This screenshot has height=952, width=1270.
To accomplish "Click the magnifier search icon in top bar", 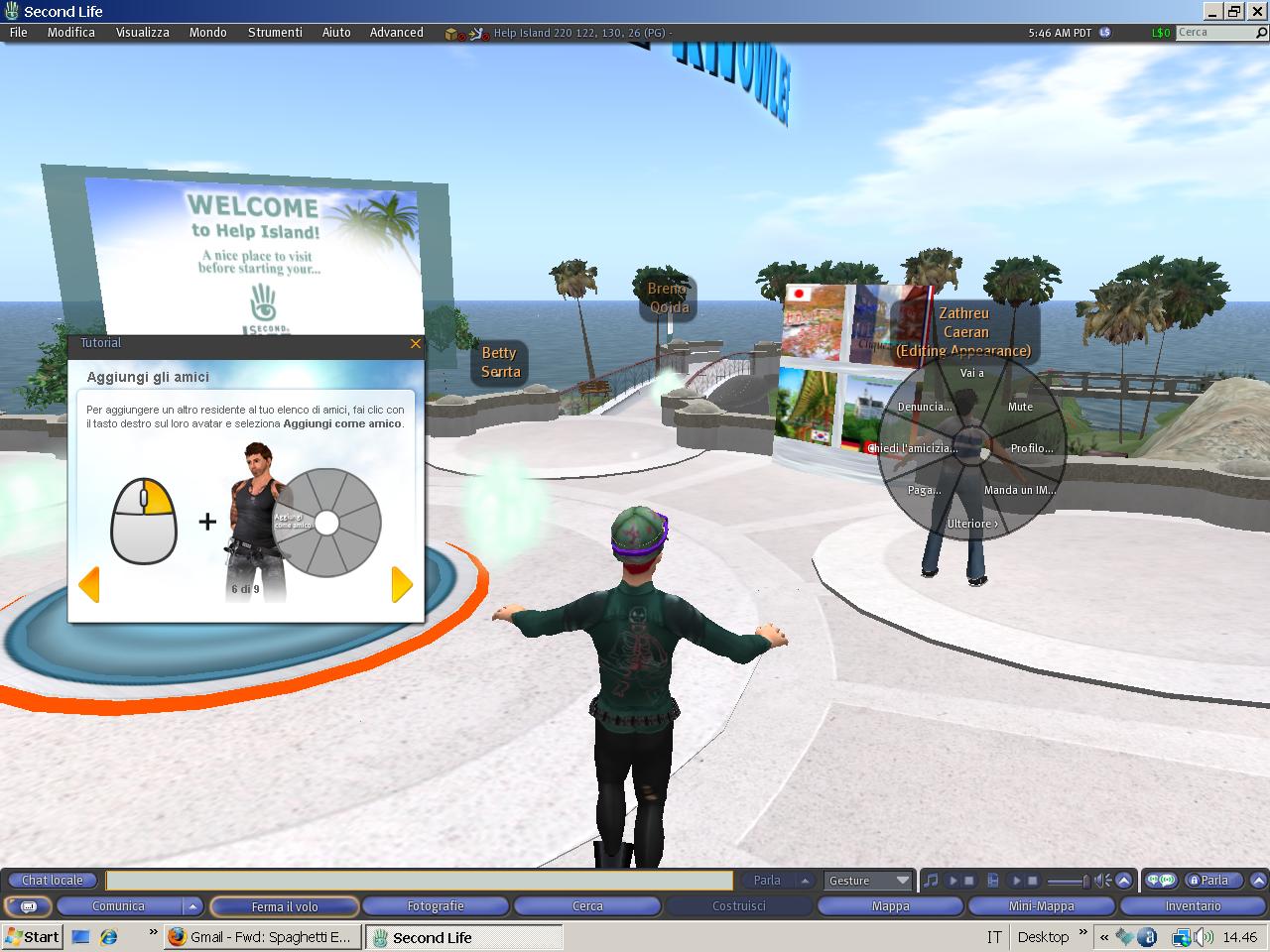I will pos(1262,33).
